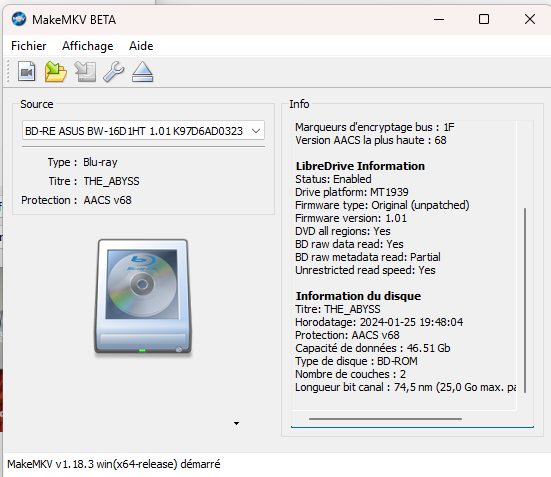Click Marqueurs d'encryptage bus : 1F line
Viewport: 551px width, 477px height.
[x=375, y=127]
